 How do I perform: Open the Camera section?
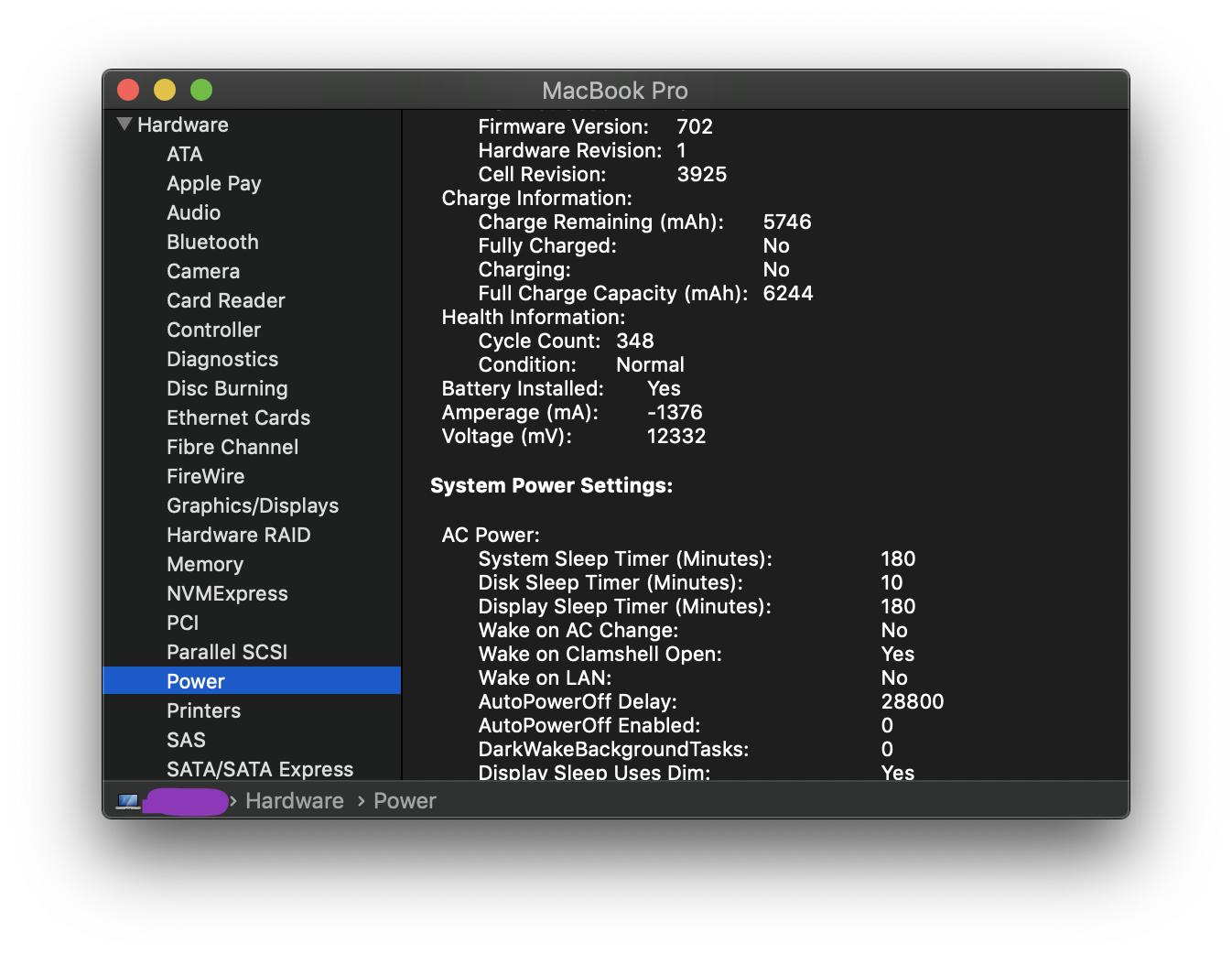pyautogui.click(x=203, y=271)
